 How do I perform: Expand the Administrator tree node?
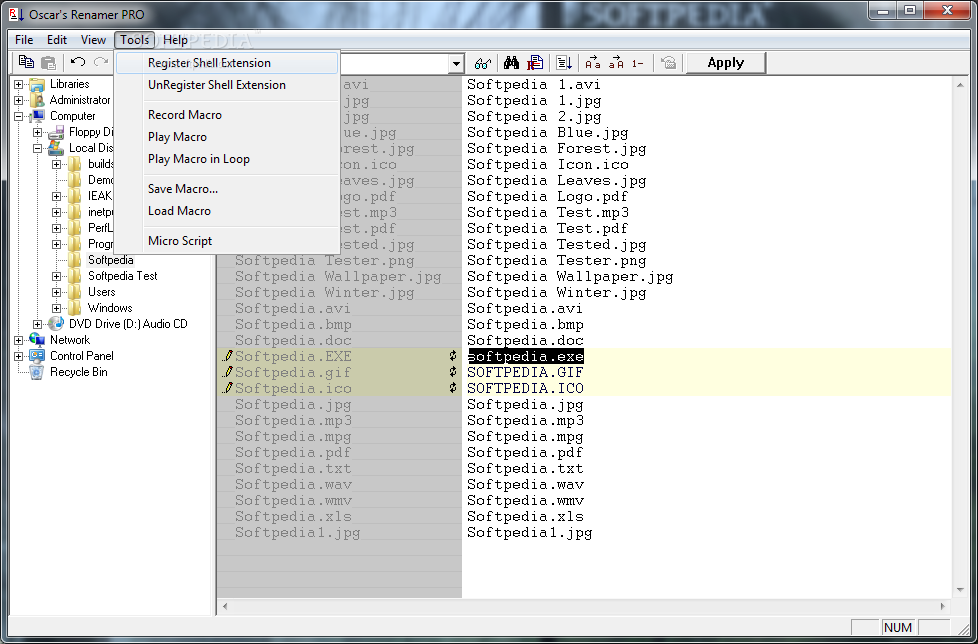pos(19,100)
